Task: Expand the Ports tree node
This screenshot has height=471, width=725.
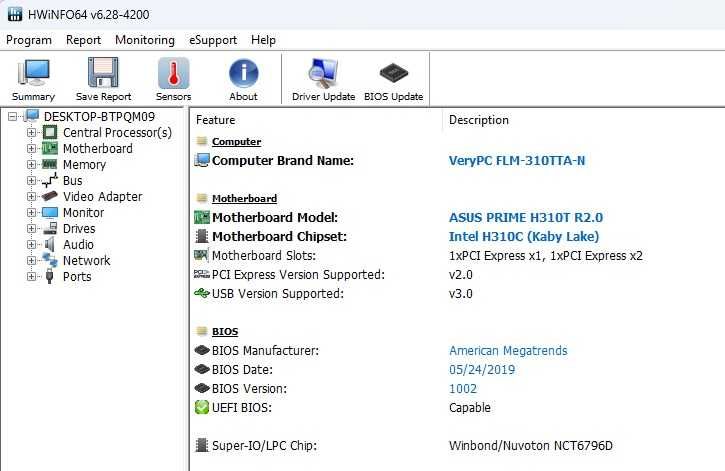Action: coord(31,276)
